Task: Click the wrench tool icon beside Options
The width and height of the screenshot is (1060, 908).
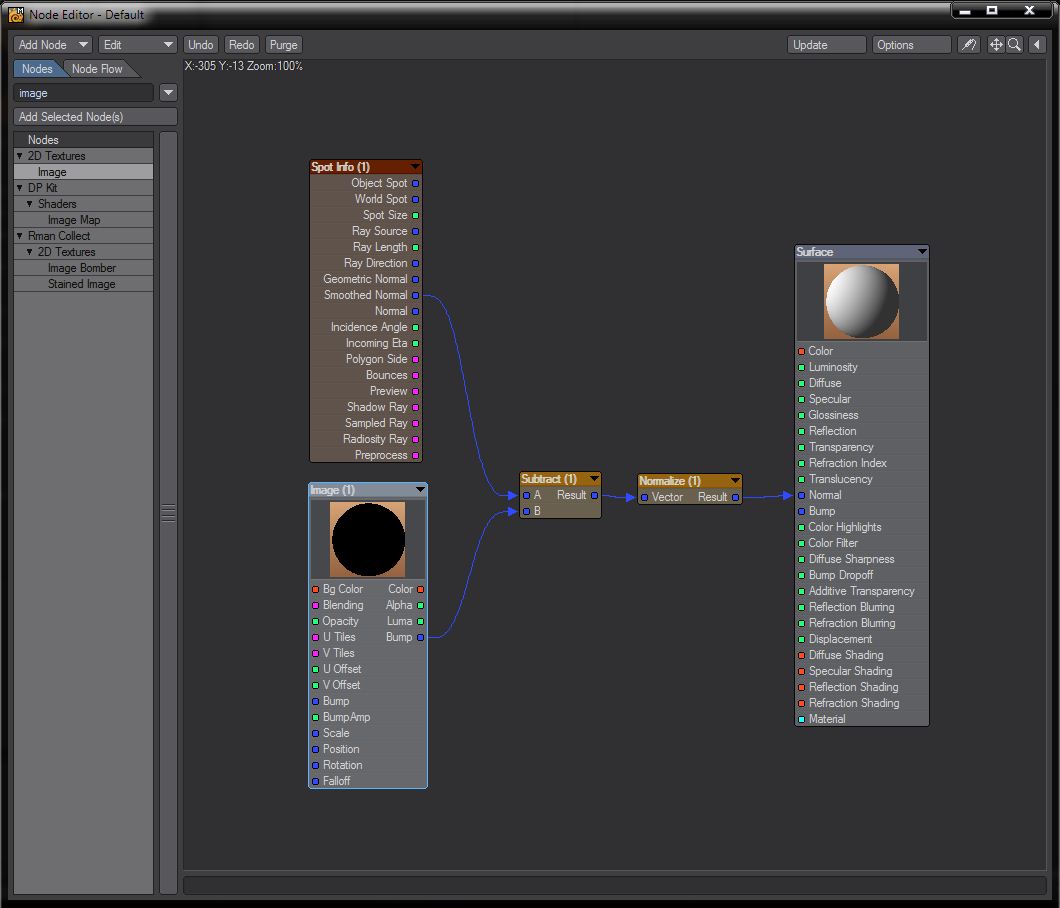Action: pyautogui.click(x=968, y=45)
